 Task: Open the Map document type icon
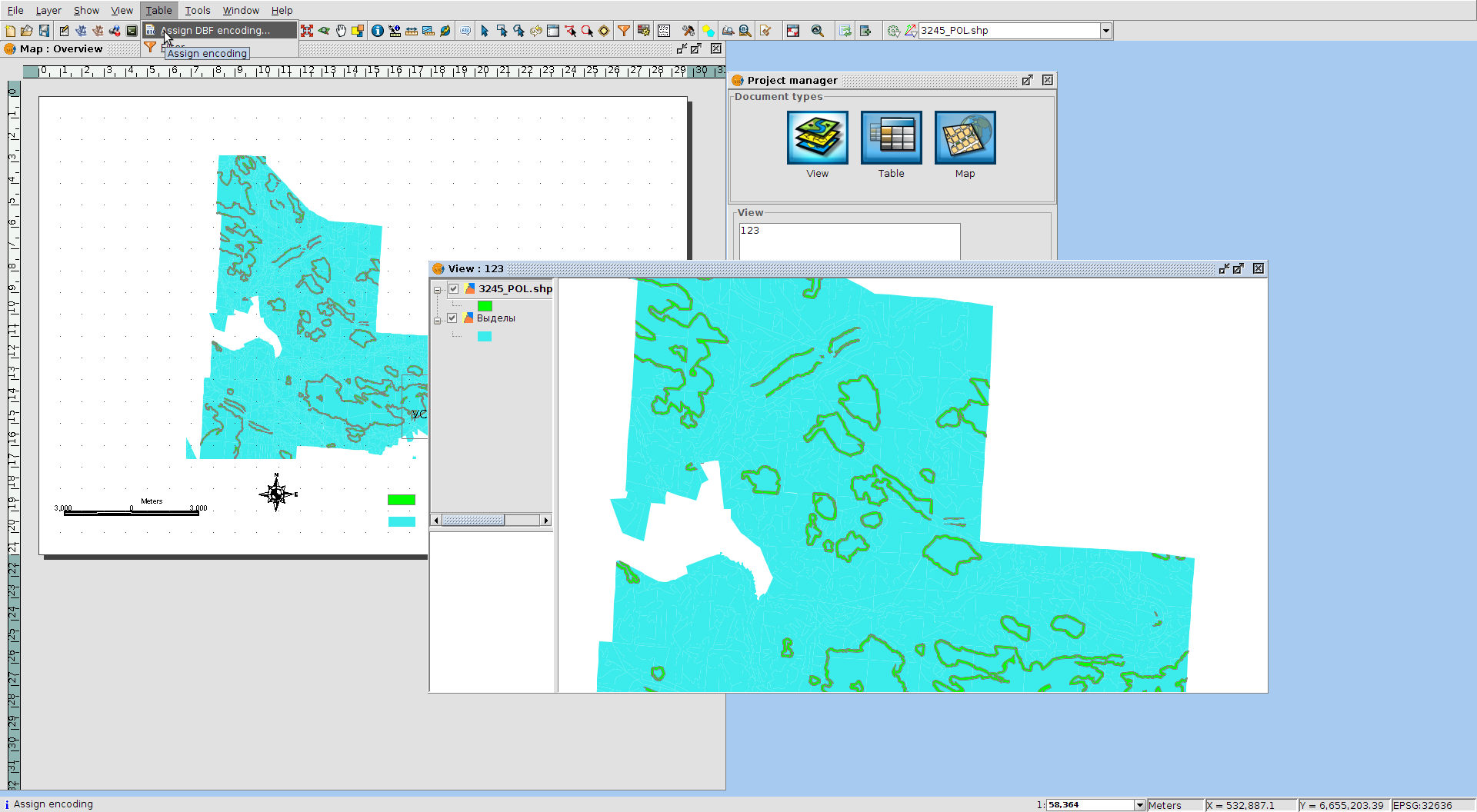tap(965, 138)
